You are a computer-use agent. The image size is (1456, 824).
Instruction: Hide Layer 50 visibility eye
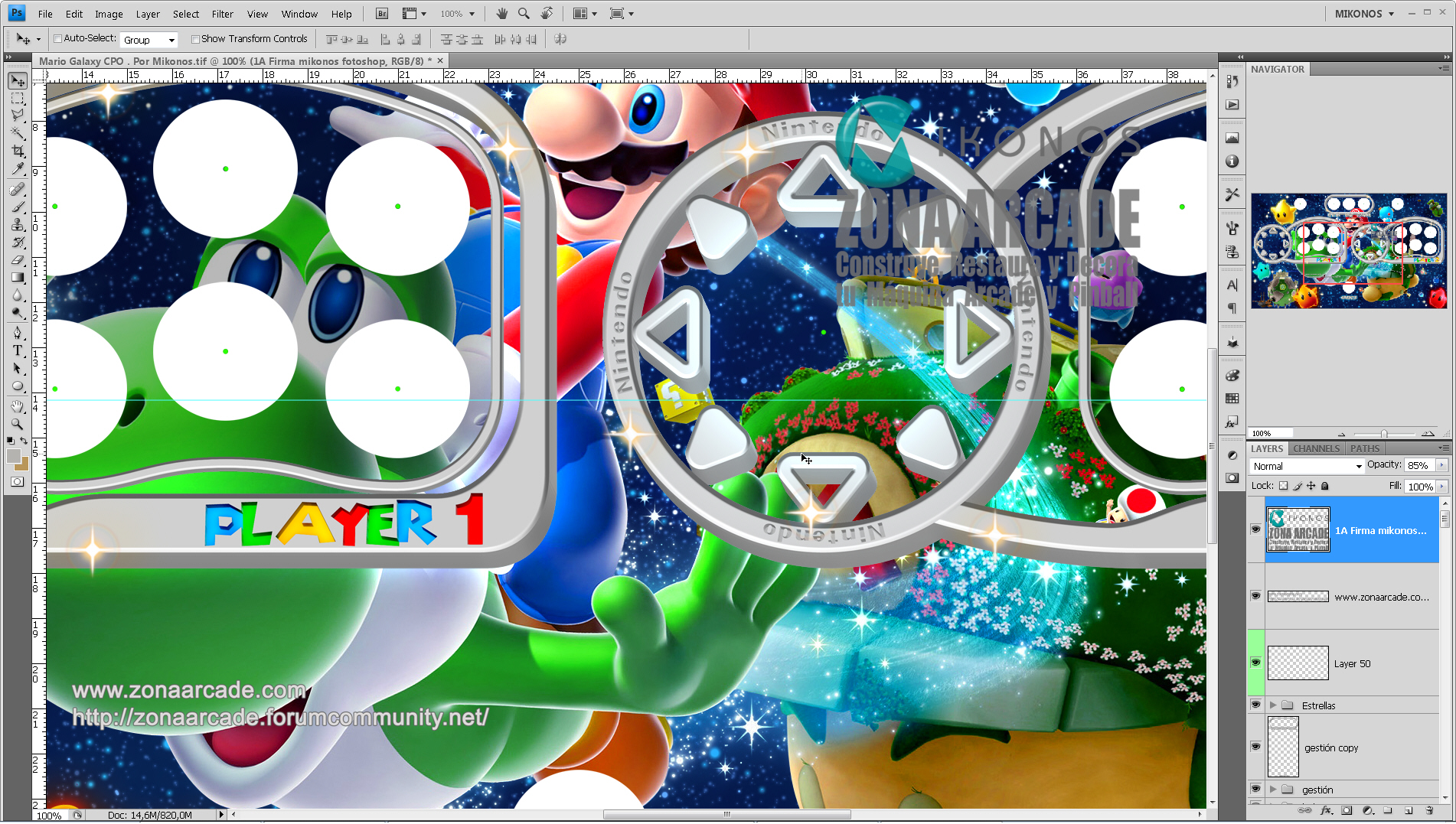pyautogui.click(x=1255, y=663)
